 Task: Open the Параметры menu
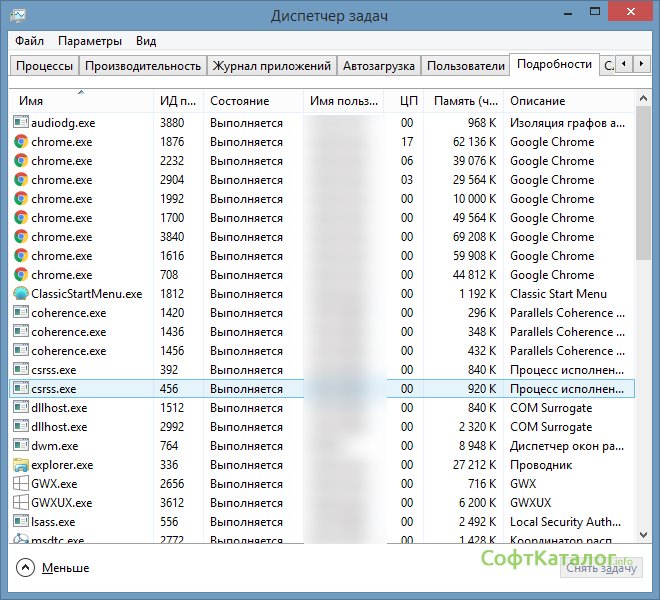click(90, 41)
